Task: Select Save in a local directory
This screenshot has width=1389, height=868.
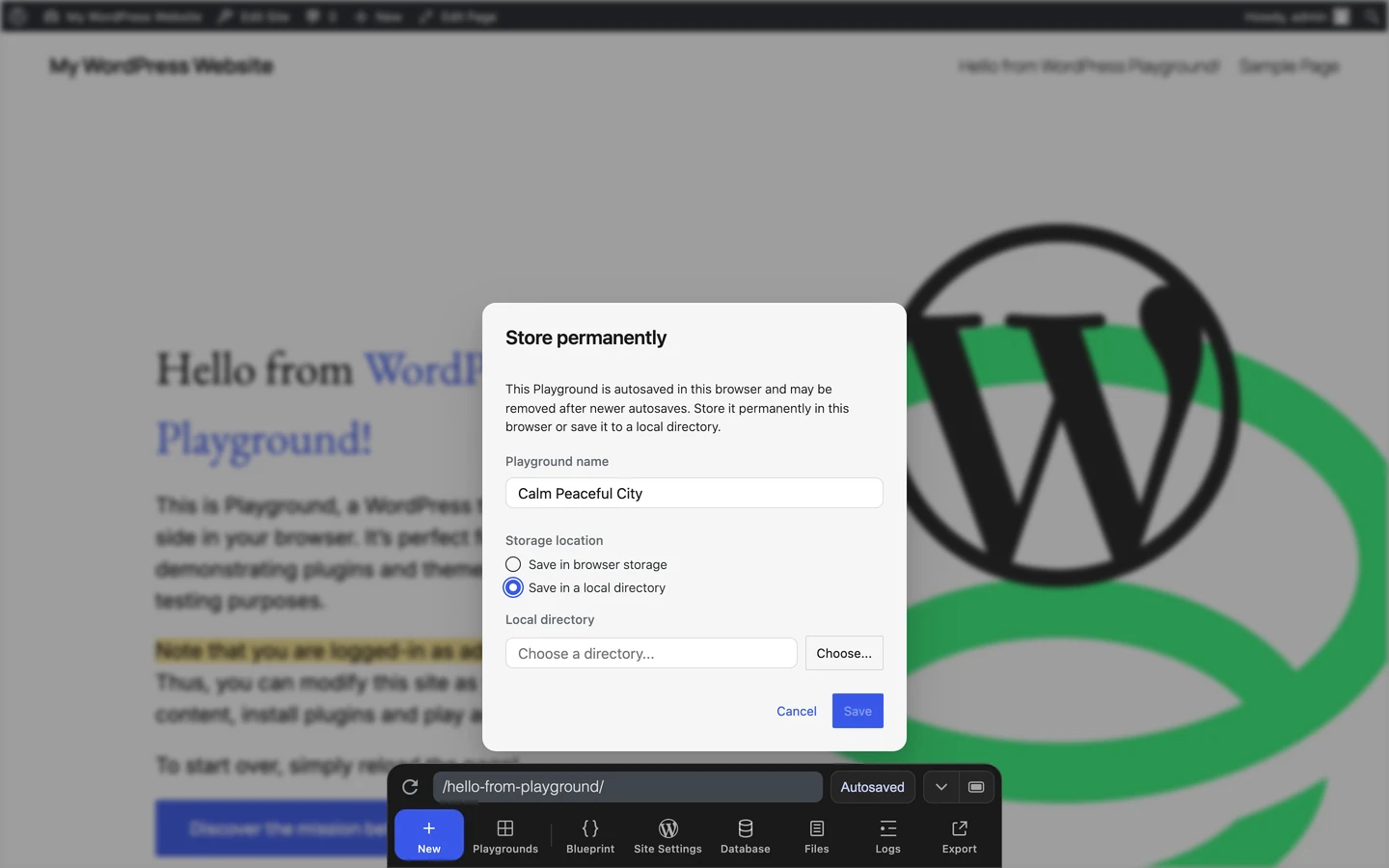Action: tap(586, 587)
